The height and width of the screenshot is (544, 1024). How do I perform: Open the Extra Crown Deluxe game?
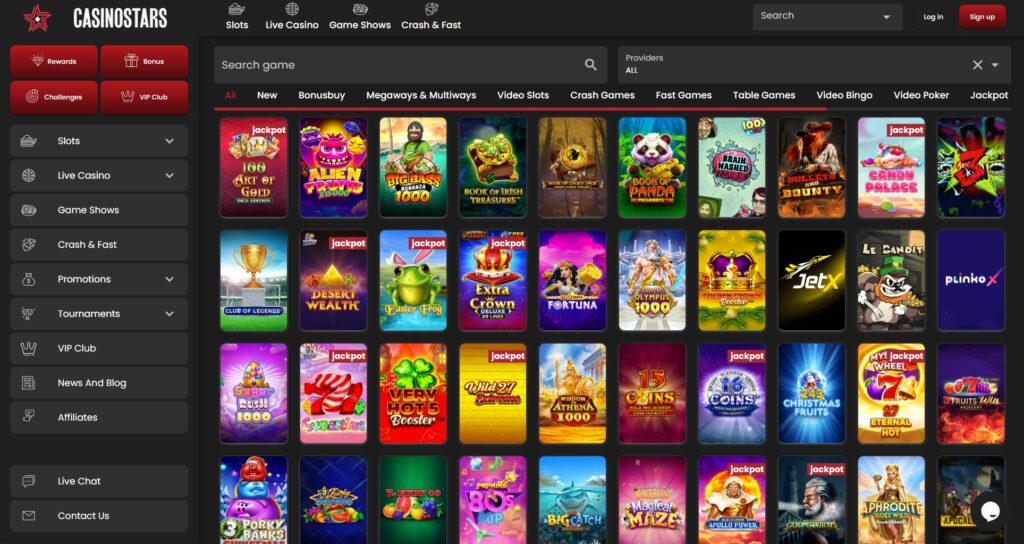[492, 280]
